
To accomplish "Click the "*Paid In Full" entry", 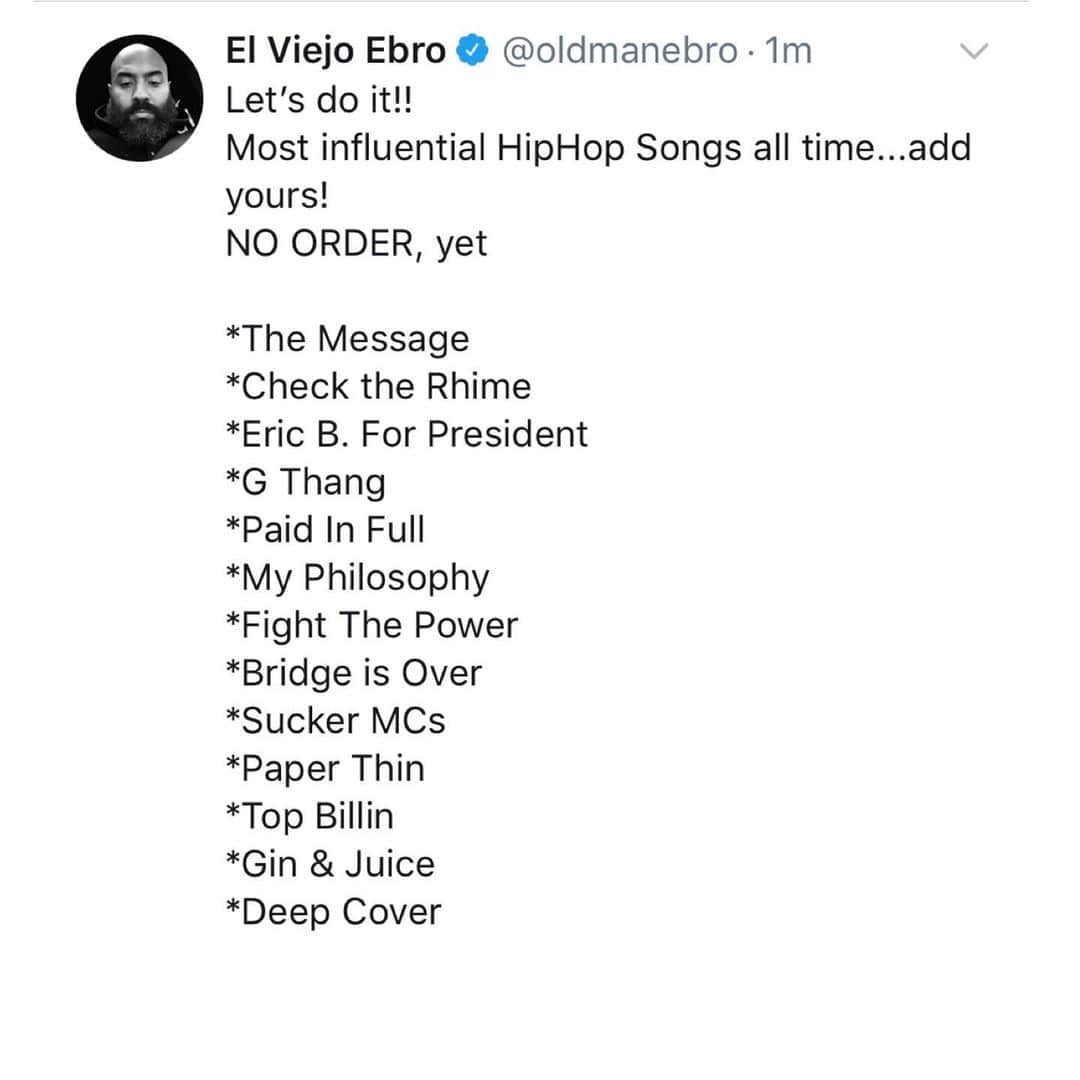I will 324,530.
